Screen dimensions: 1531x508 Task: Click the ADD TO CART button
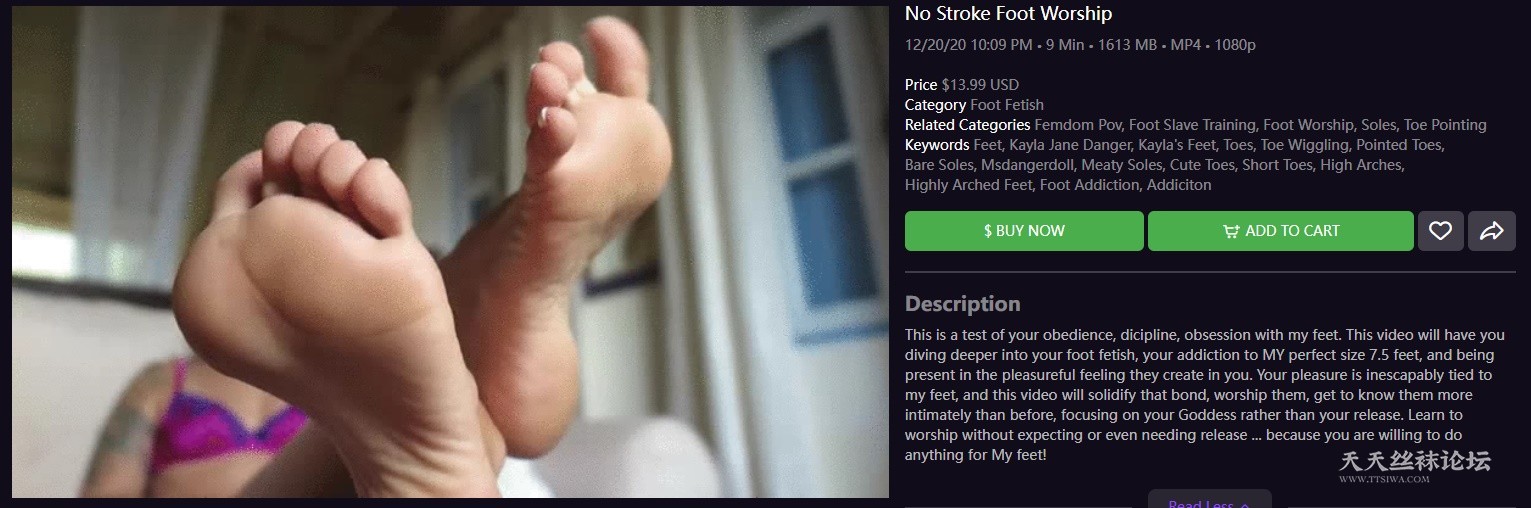(x=1281, y=231)
